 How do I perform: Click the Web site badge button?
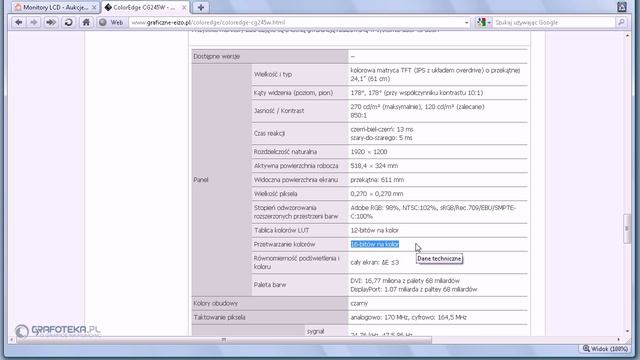111,22
